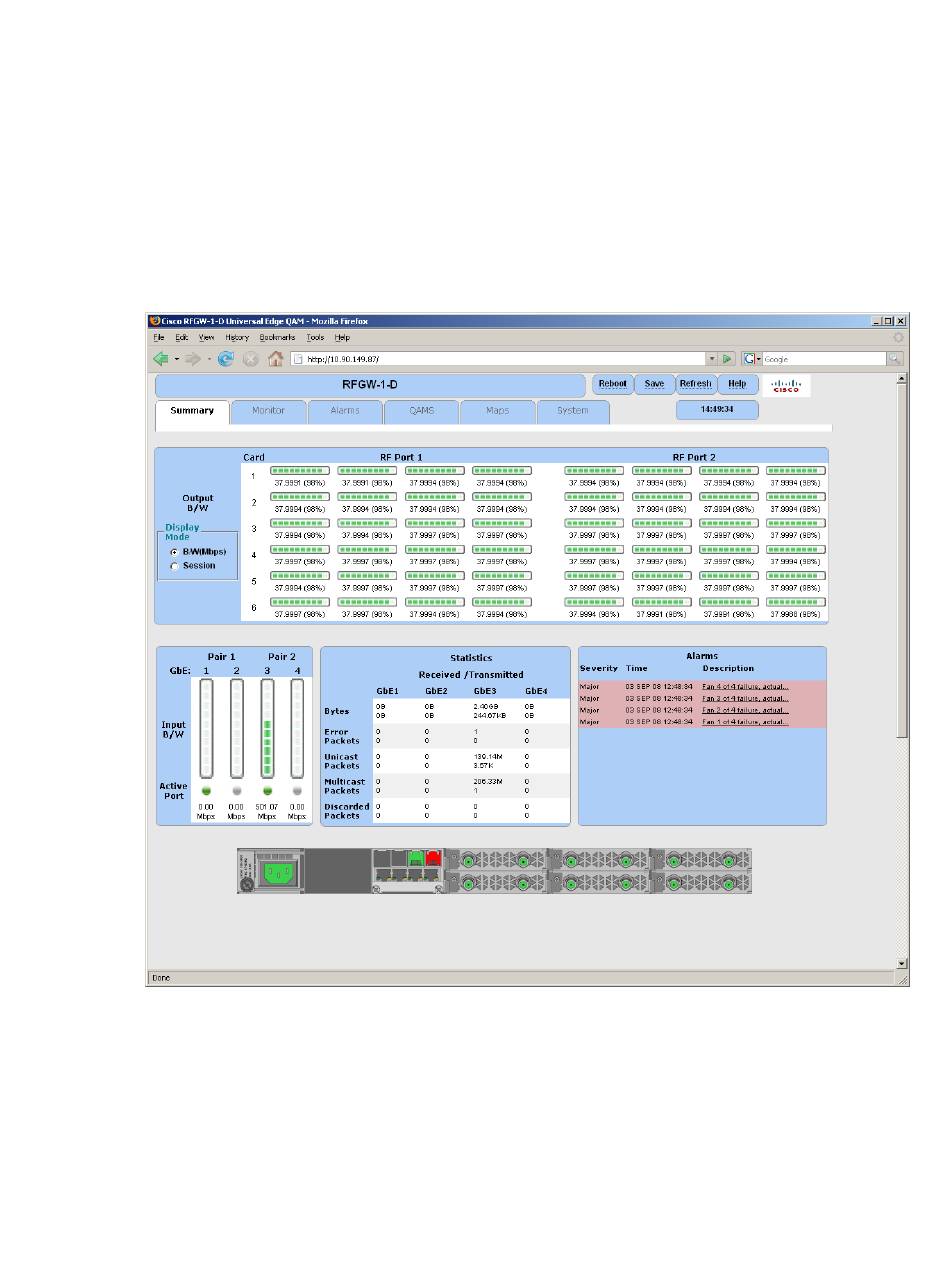Screen dimensions: 950x1284
Task: Select the Session display mode radio button
Action: click(175, 566)
